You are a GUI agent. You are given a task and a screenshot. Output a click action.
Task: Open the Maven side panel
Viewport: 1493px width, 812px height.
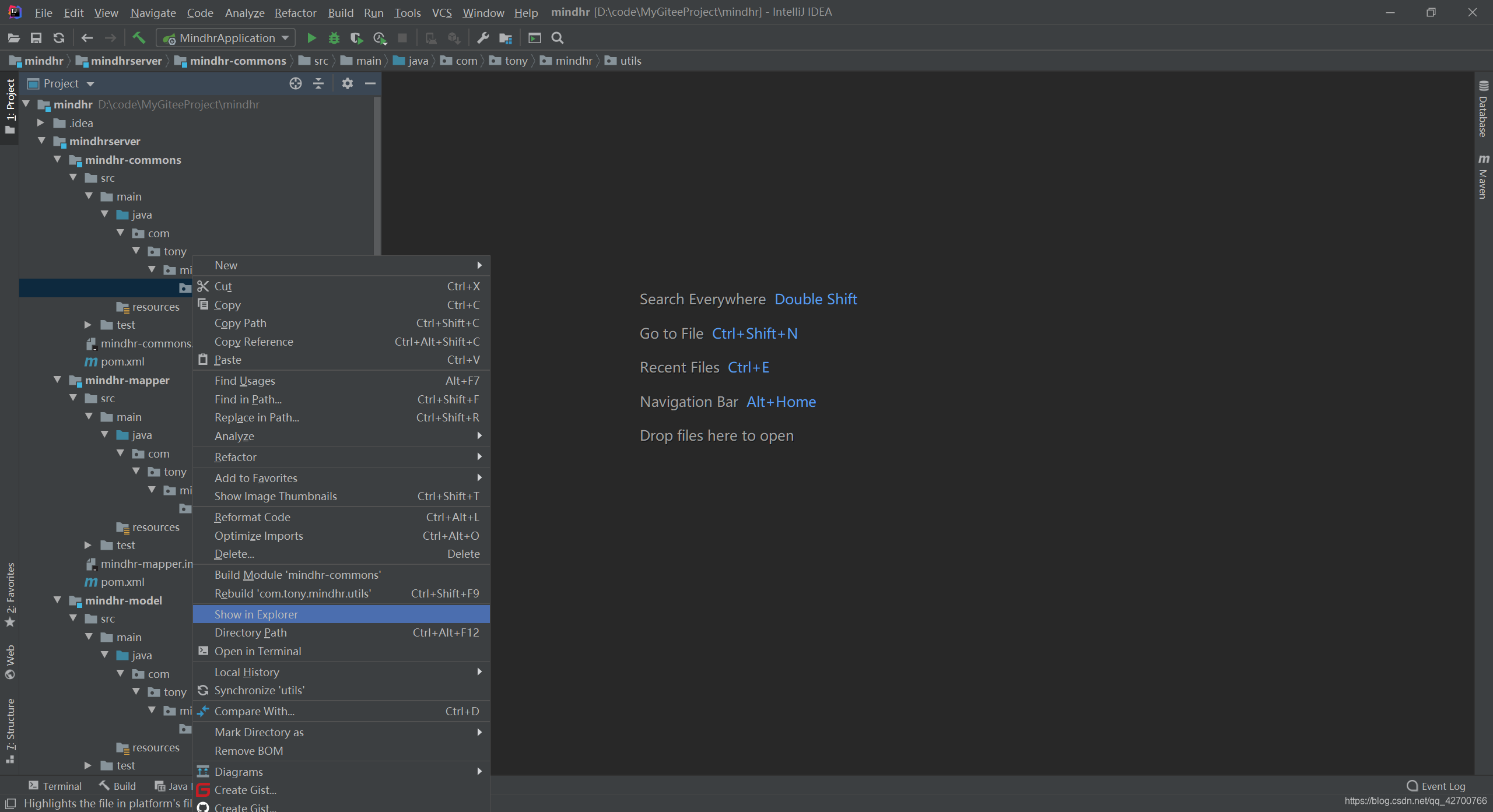point(1483,177)
